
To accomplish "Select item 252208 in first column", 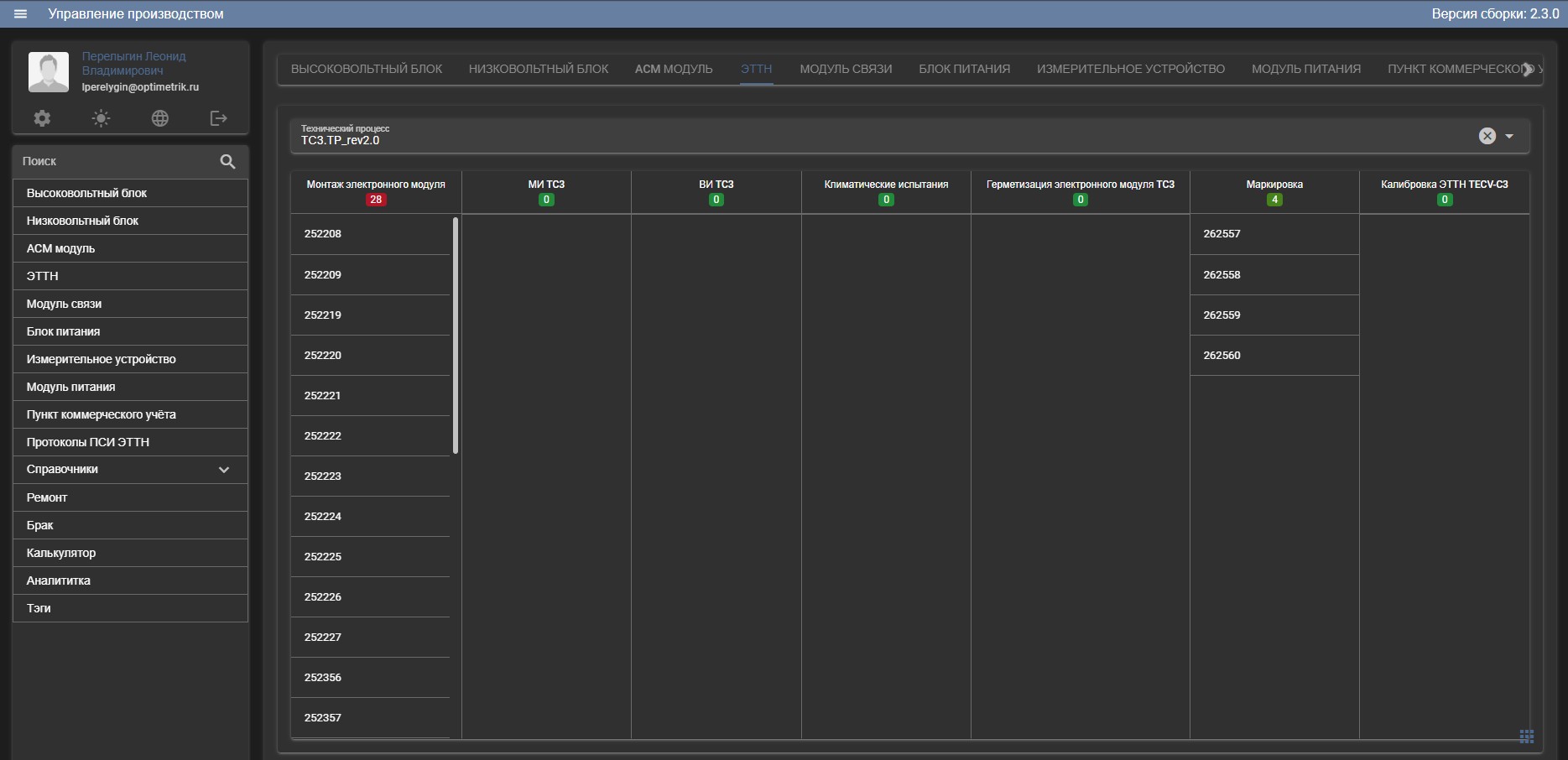I will 370,234.
